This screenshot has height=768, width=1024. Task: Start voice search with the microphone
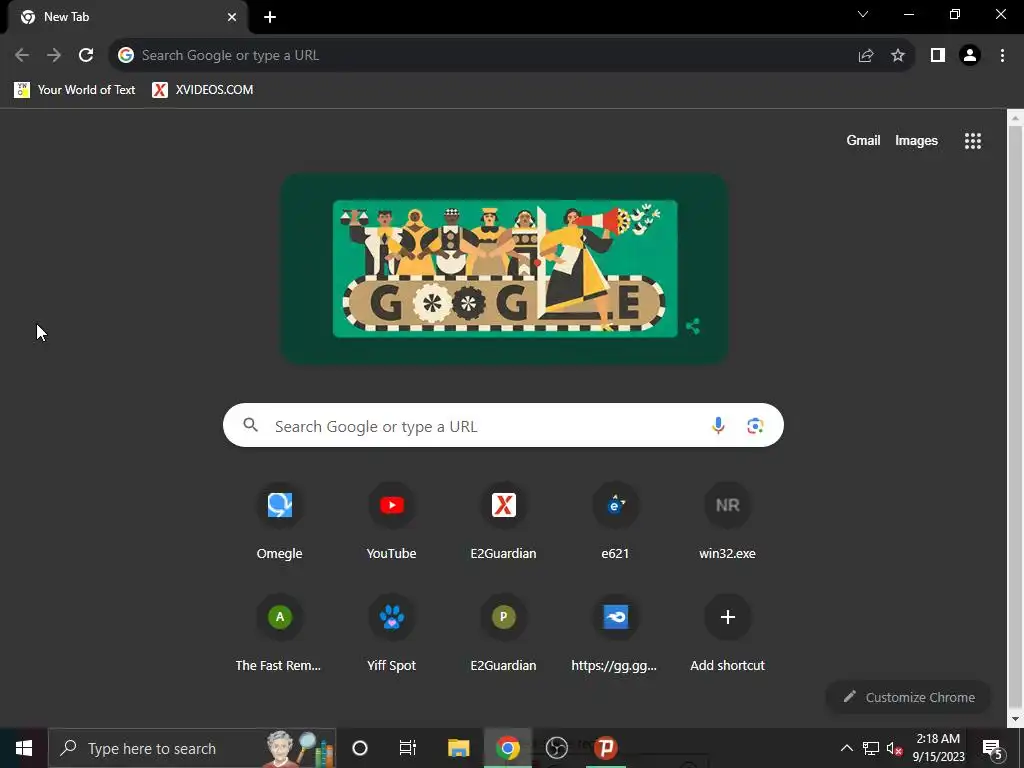(x=718, y=425)
